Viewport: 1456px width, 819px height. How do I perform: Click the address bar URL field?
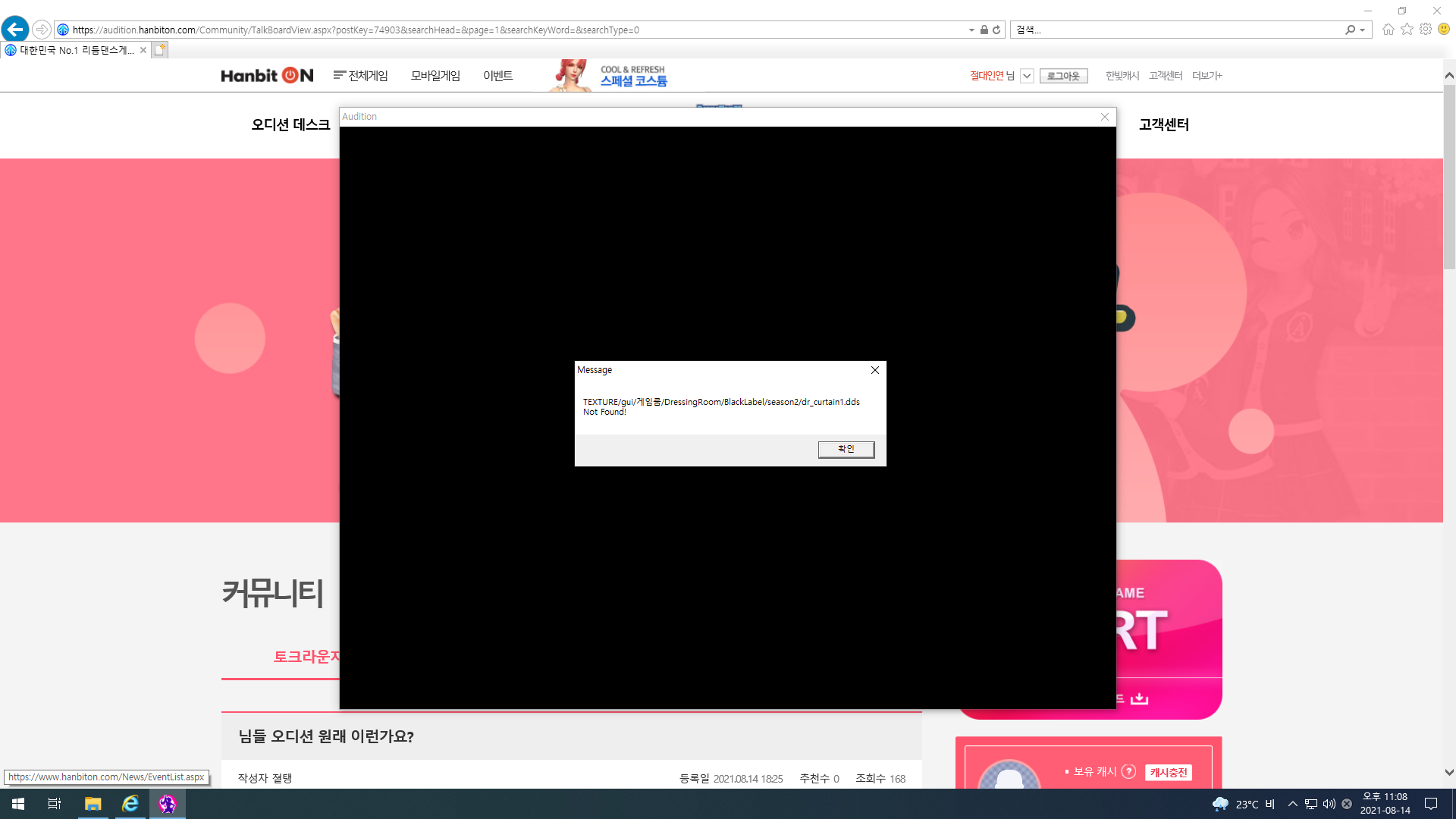(x=508, y=30)
